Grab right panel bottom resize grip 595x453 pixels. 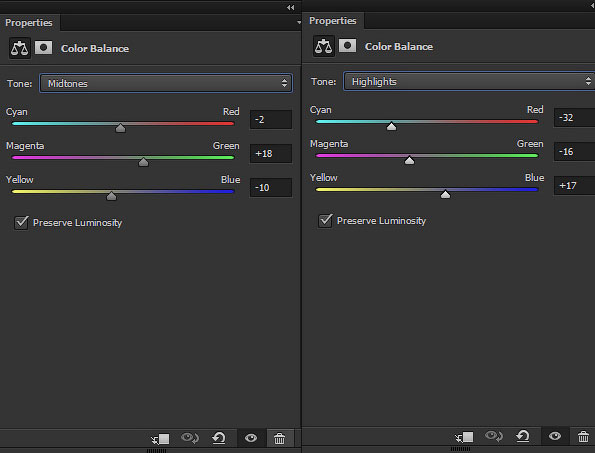(x=460, y=449)
